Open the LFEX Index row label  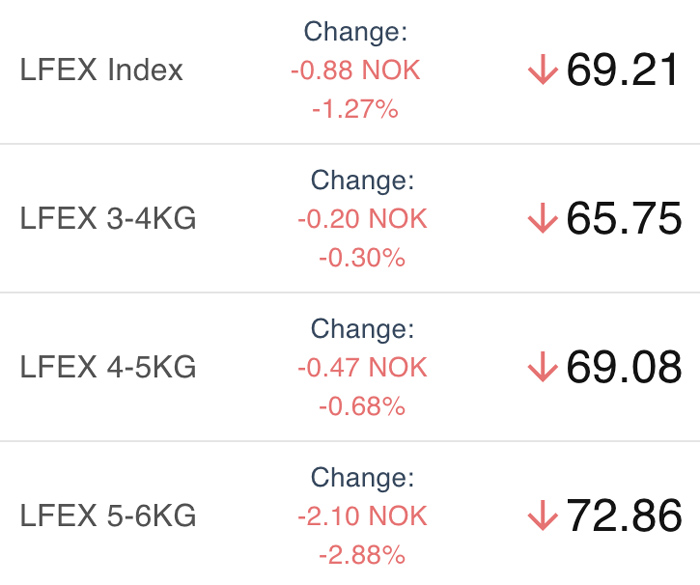pyautogui.click(x=101, y=71)
